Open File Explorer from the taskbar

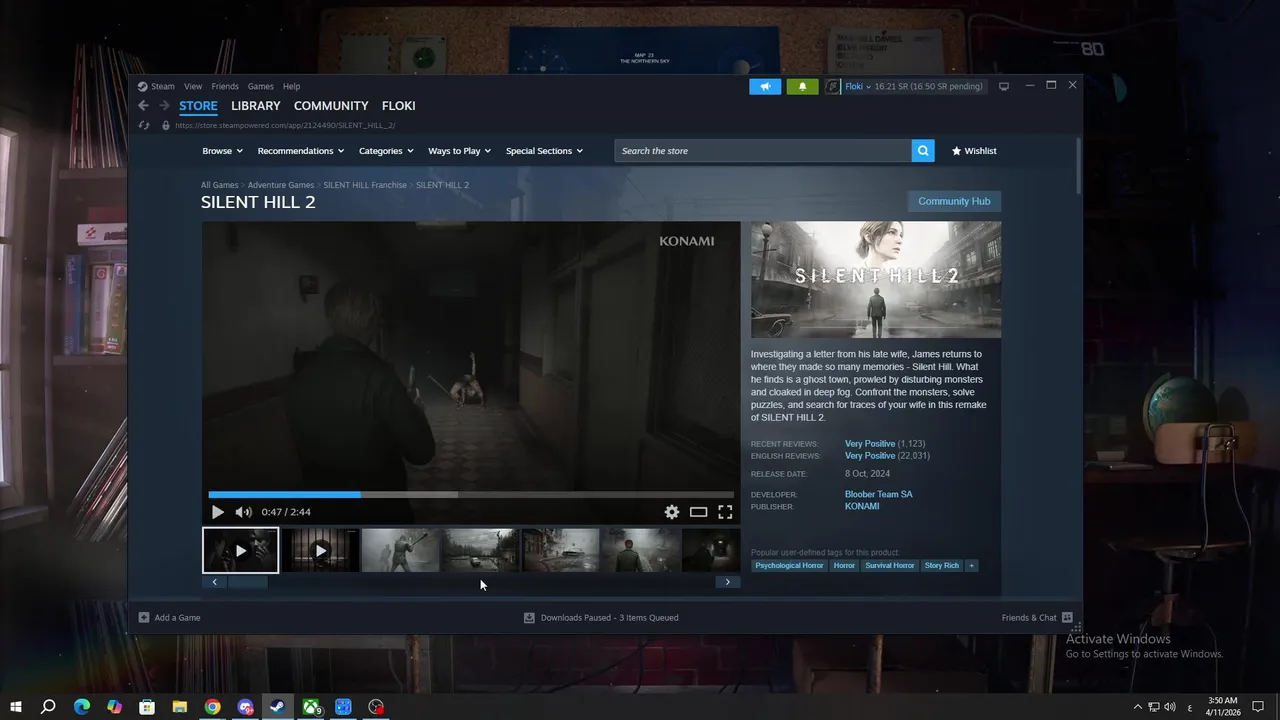coord(180,707)
